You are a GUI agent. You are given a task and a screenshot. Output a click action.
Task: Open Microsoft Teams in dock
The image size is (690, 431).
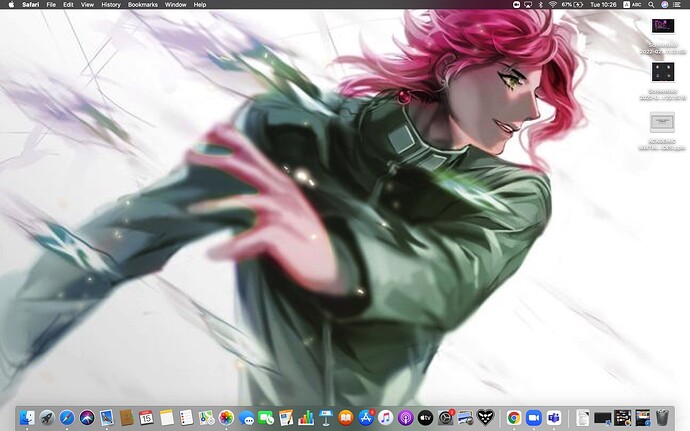pyautogui.click(x=554, y=417)
